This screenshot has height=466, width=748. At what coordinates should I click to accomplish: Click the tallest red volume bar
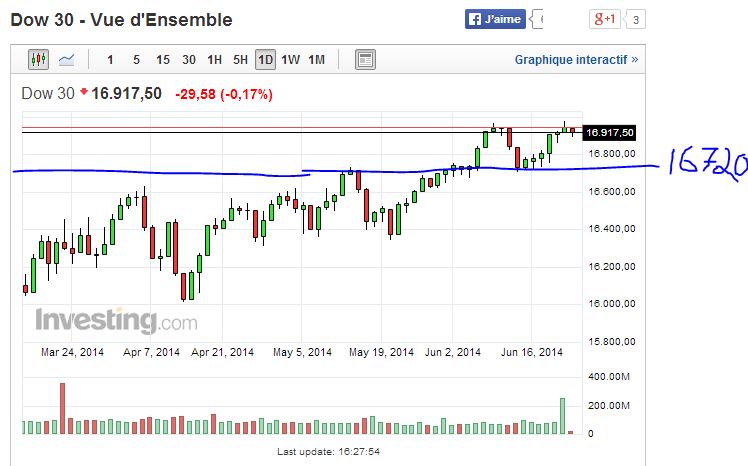[x=62, y=408]
